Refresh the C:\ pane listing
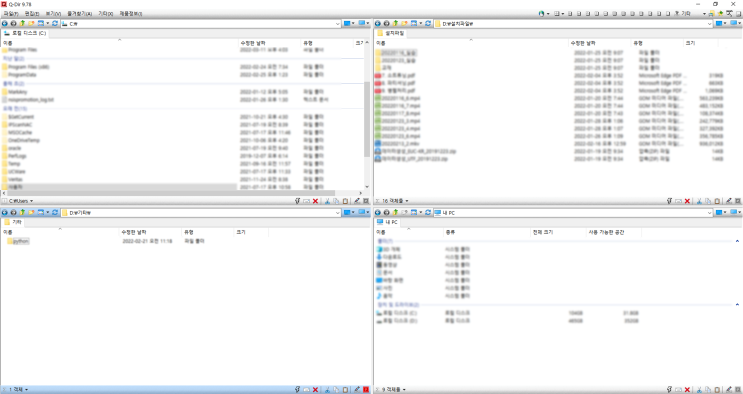The image size is (743, 394). pyautogui.click(x=55, y=23)
